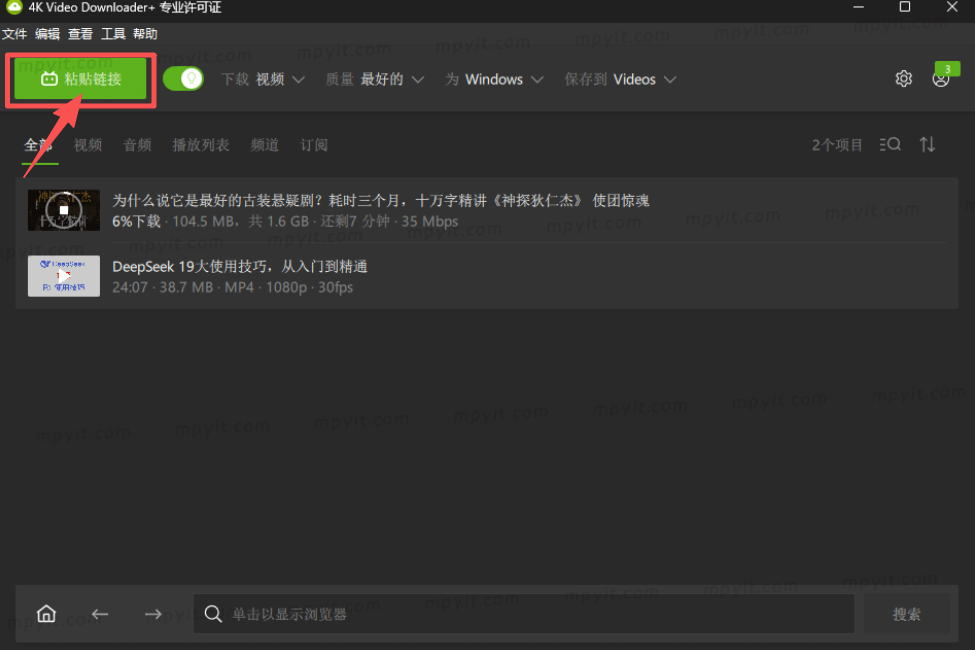The width and height of the screenshot is (975, 650).
Task: Maximize the 4K Video Downloader window
Action: (905, 7)
